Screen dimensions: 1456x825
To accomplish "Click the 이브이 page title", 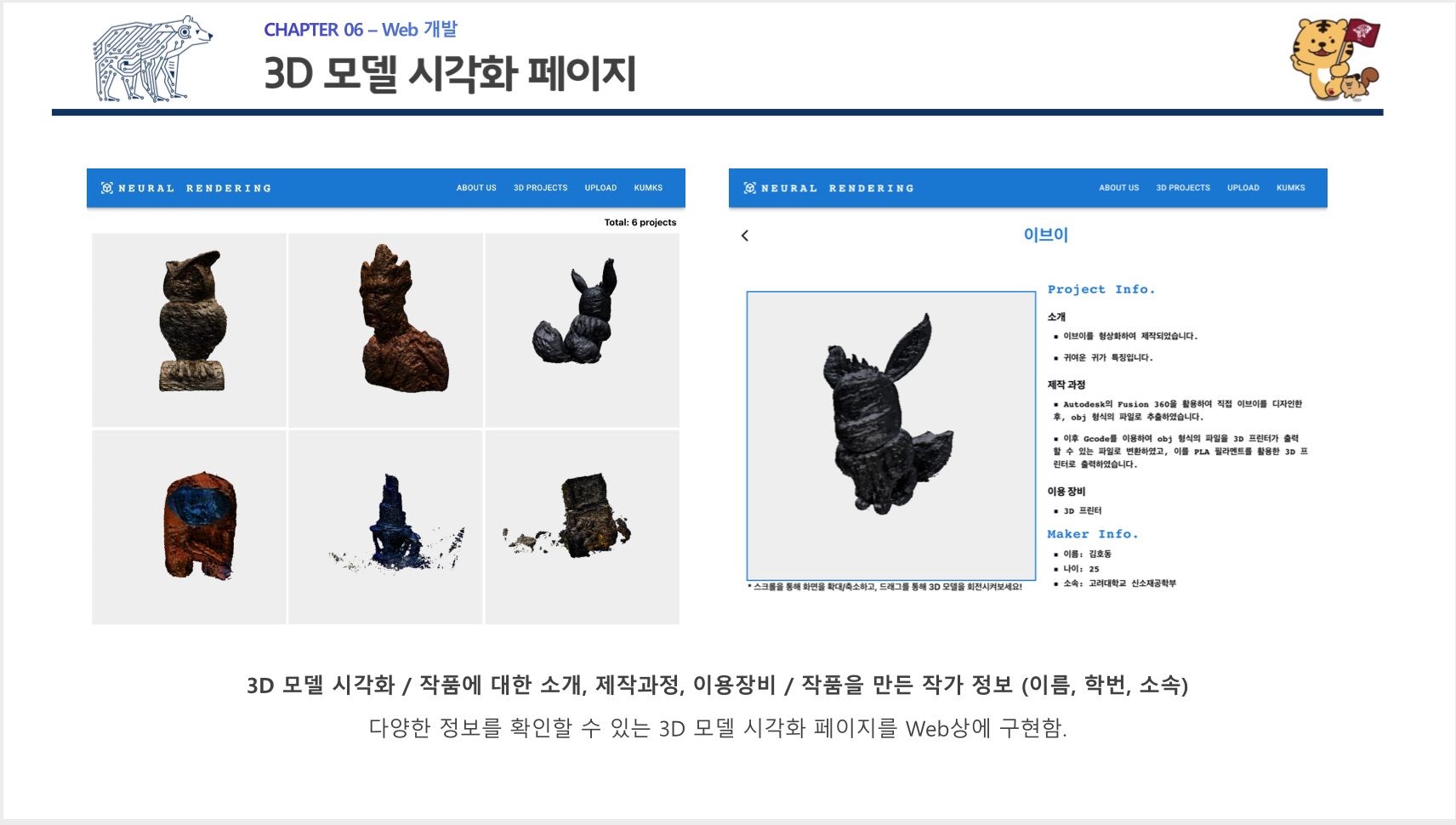I will click(1046, 236).
